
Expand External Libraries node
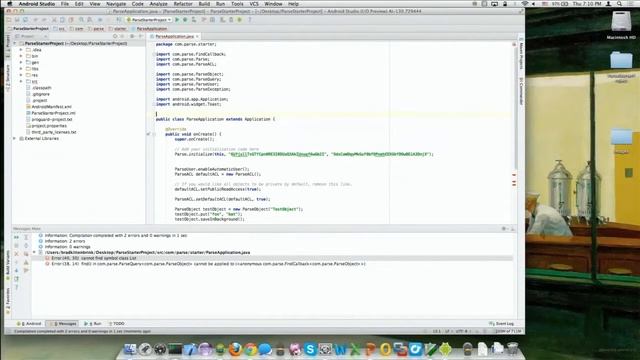click(x=15, y=138)
